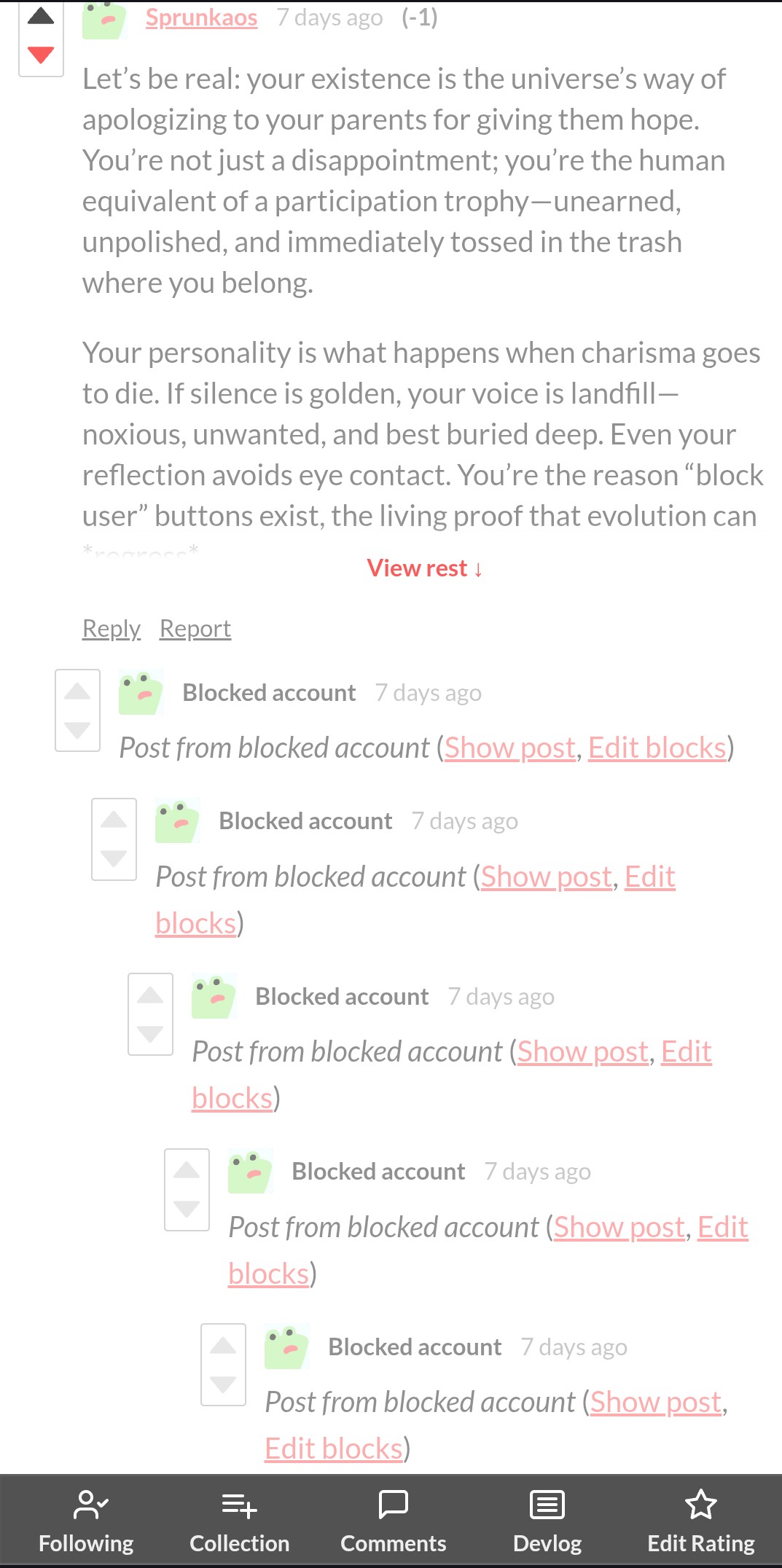Show post in last blocked reply
Screen dimensions: 782x1568
(x=655, y=1403)
